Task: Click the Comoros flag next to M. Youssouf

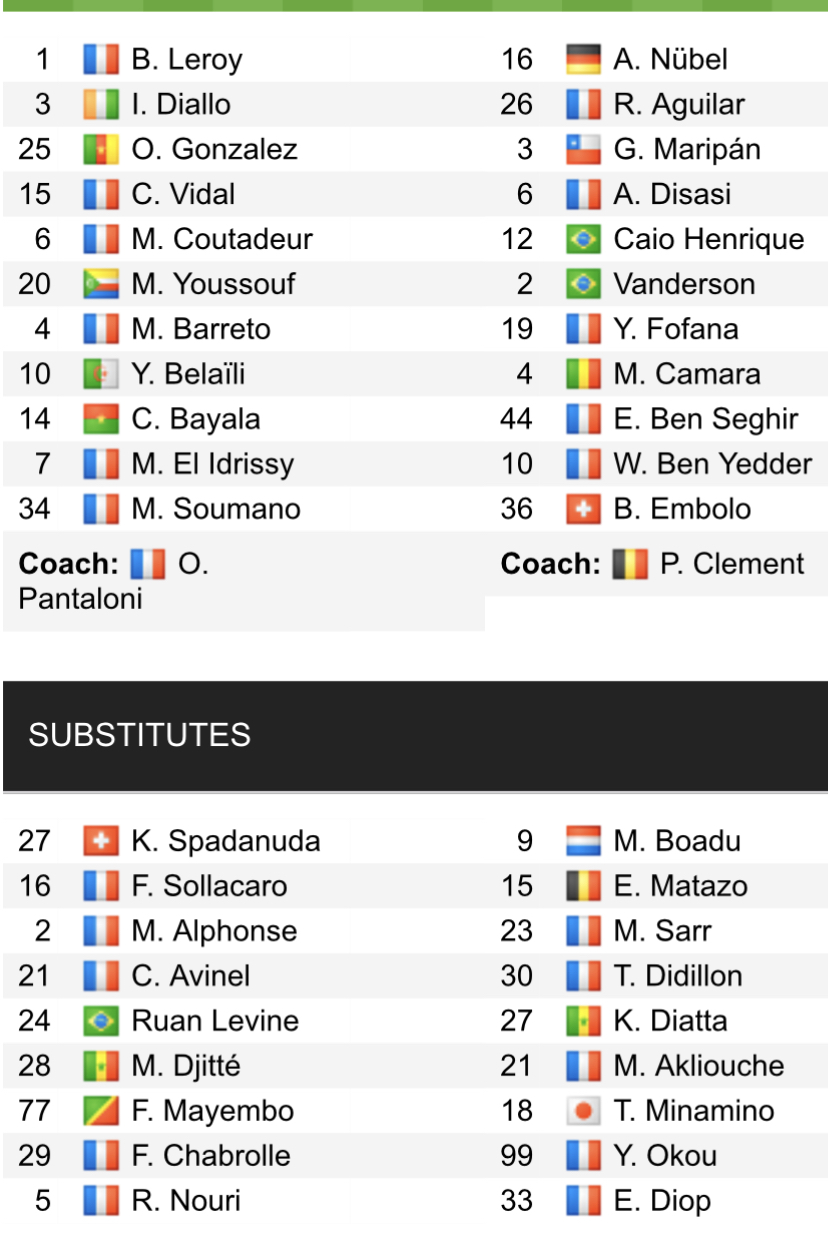Action: click(x=101, y=285)
